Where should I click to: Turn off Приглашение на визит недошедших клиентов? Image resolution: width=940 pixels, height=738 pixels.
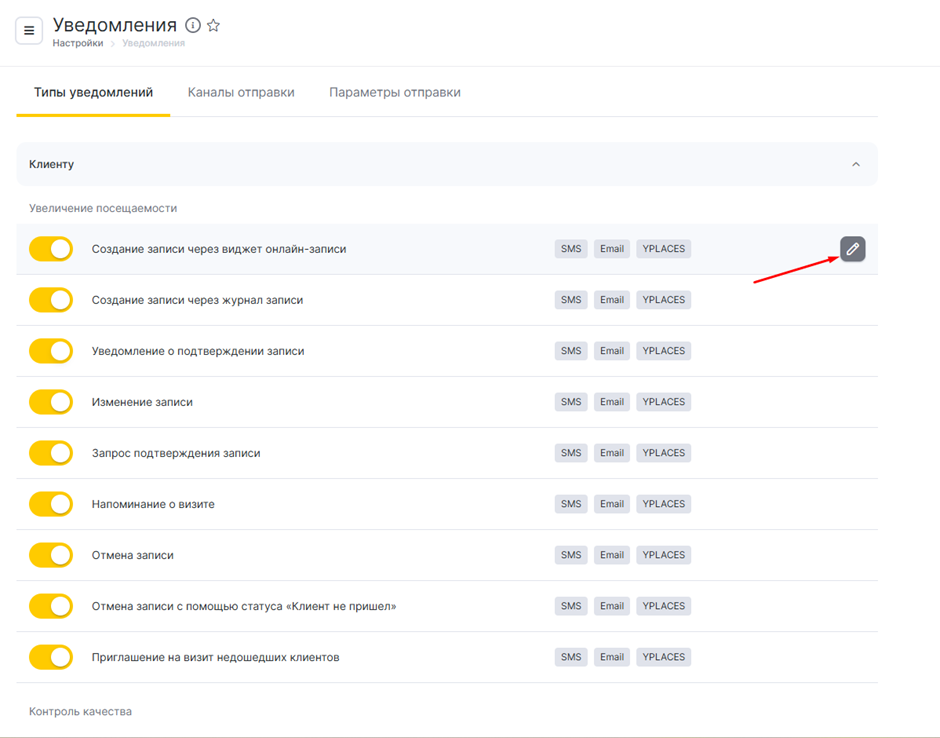pyautogui.click(x=51, y=657)
